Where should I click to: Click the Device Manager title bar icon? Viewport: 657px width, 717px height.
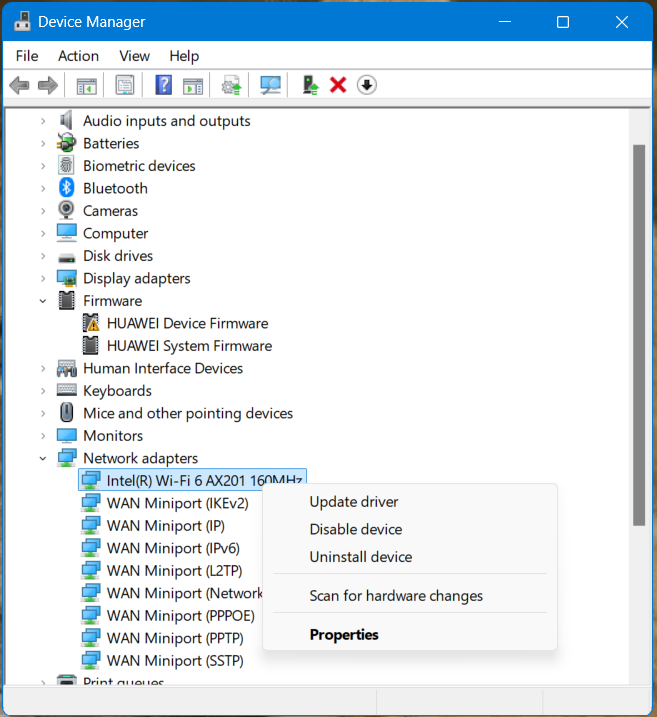point(22,21)
